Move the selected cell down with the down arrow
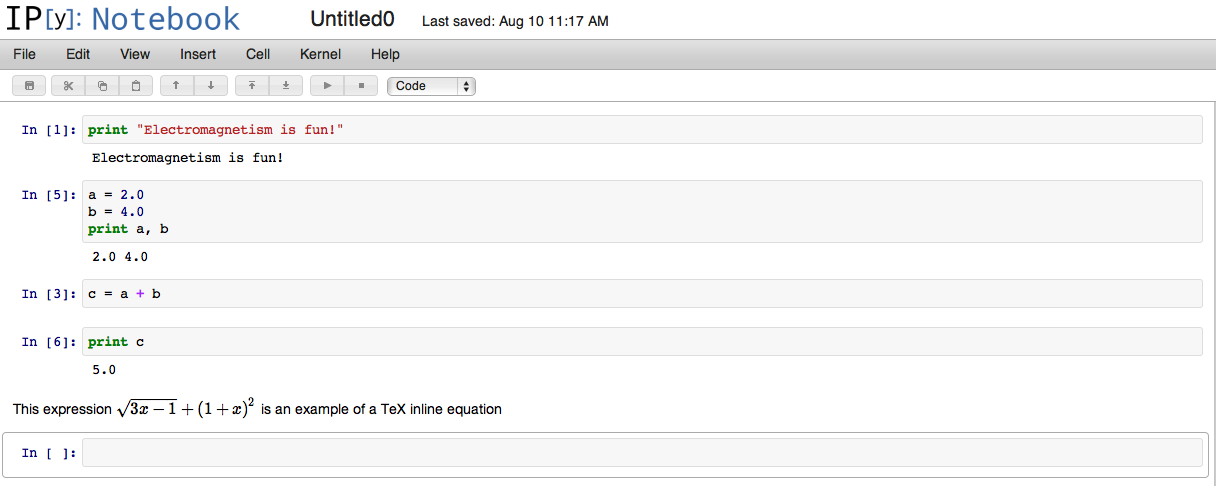This screenshot has height=486, width=1216. pos(210,86)
